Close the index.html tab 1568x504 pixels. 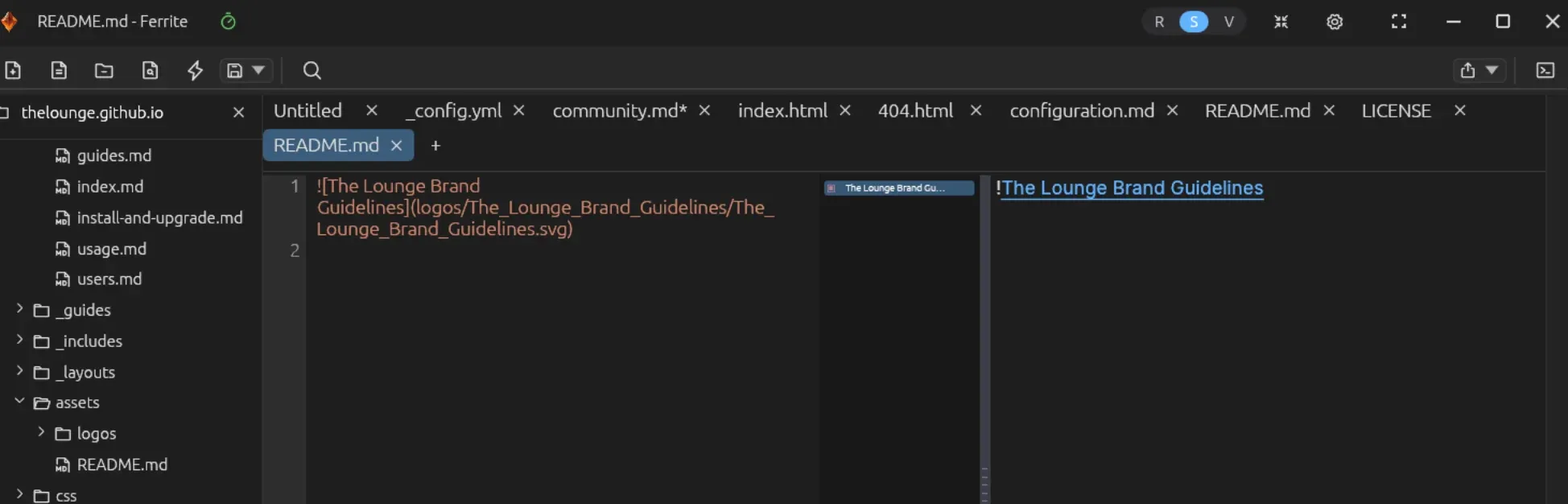click(x=845, y=110)
